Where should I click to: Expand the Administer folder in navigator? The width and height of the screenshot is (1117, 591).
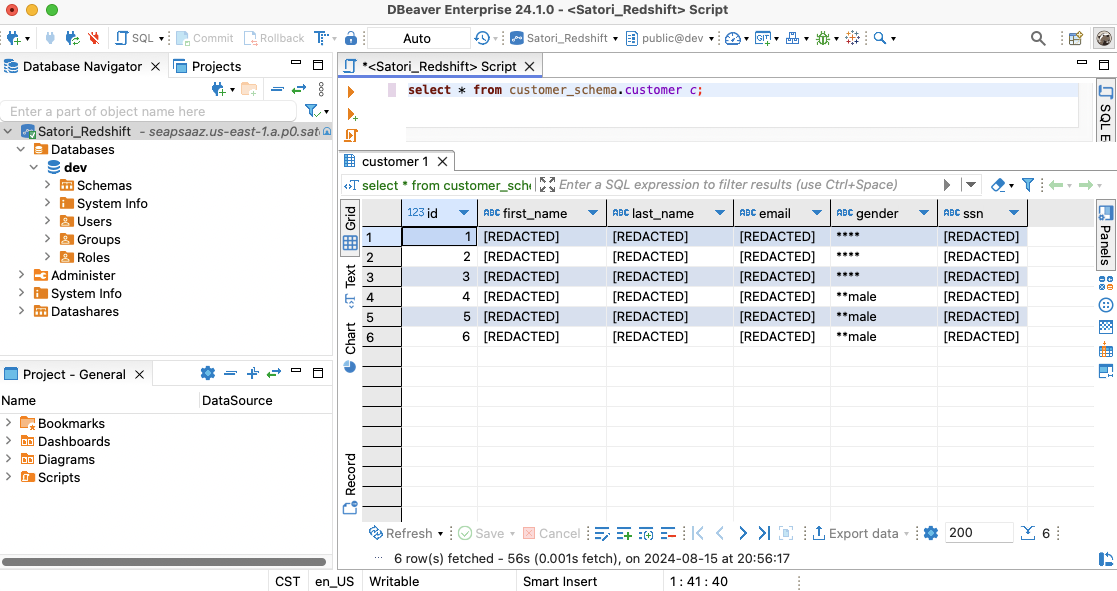pos(22,275)
